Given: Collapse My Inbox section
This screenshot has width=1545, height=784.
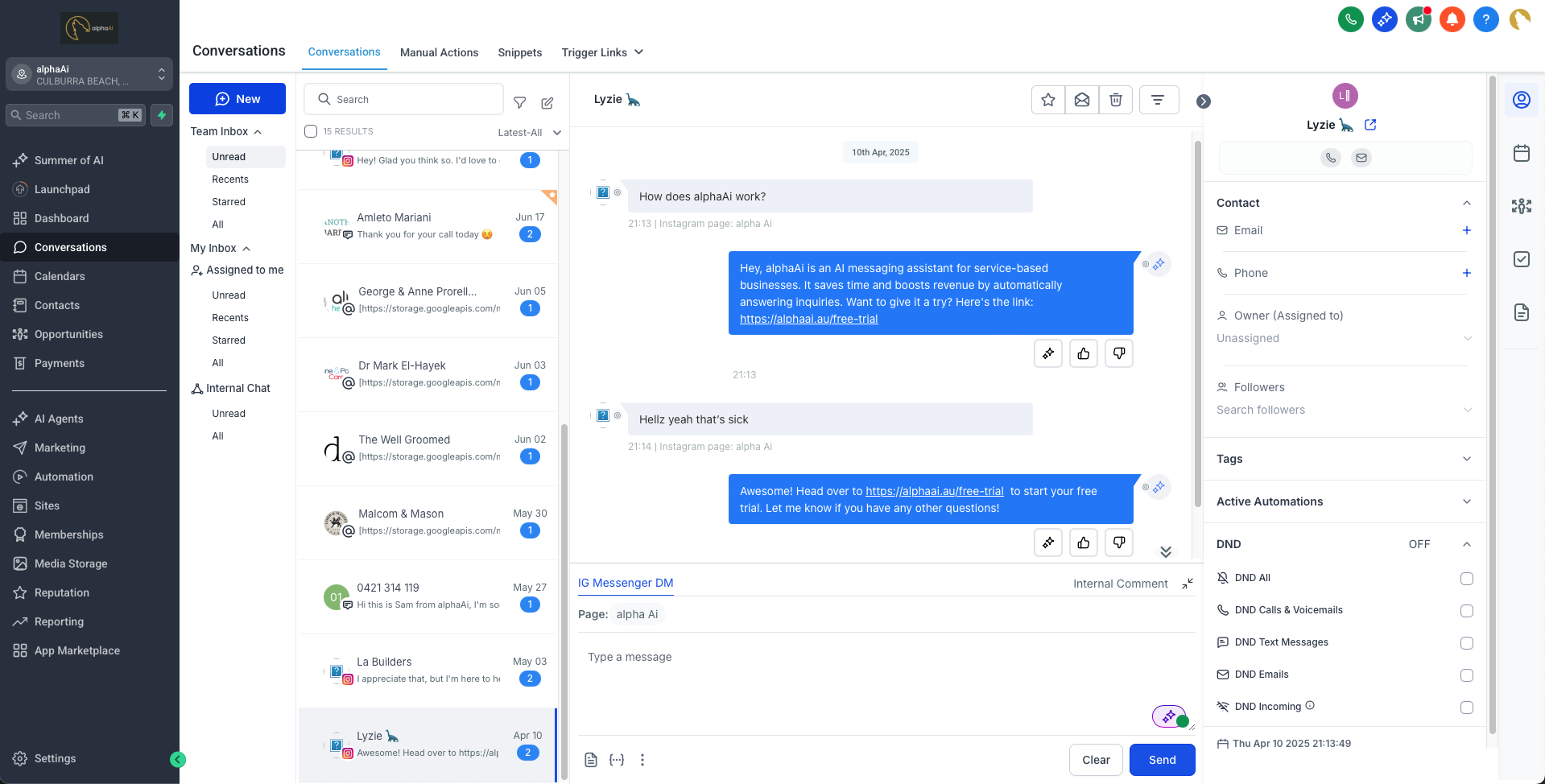Looking at the screenshot, I should (220, 248).
